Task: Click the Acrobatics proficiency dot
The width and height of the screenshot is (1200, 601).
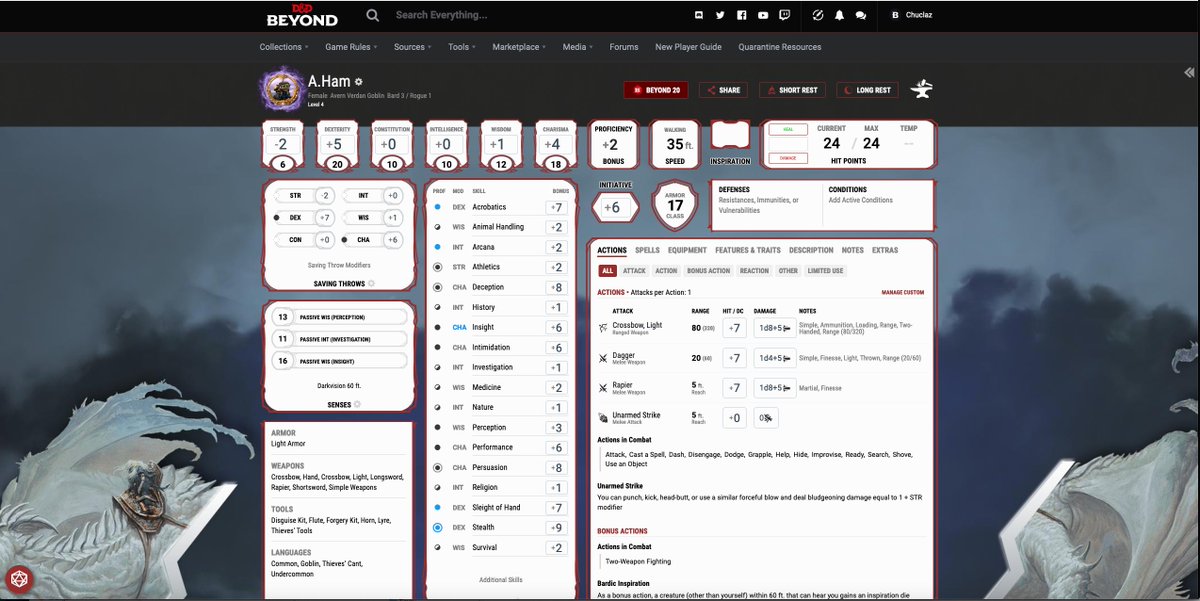Action: (x=437, y=207)
